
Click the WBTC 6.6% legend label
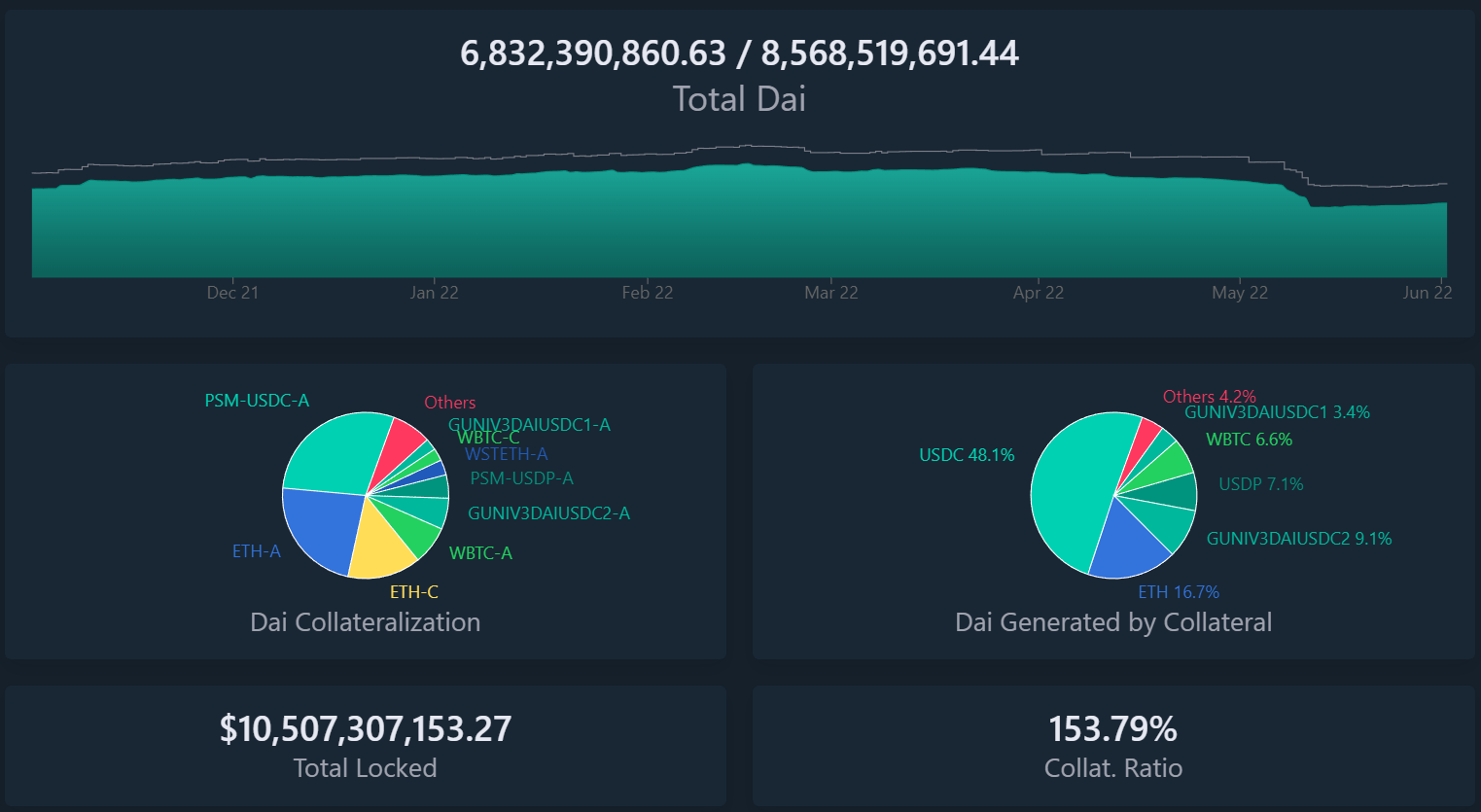pos(1249,440)
